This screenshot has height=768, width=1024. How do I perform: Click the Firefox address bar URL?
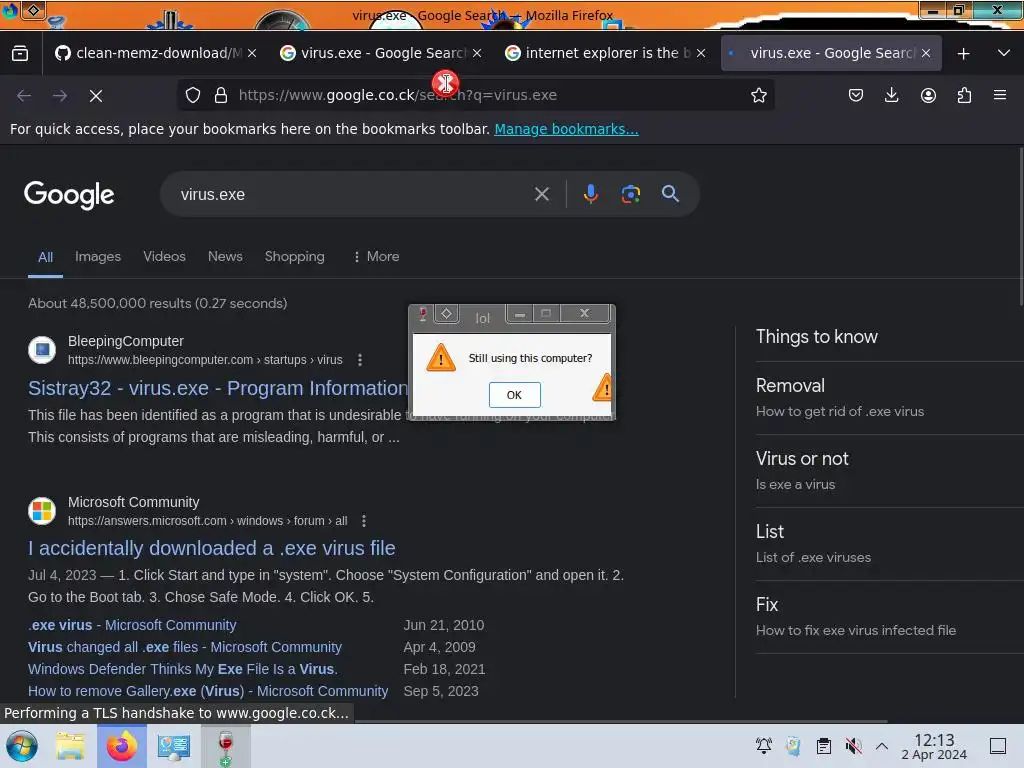pos(398,95)
